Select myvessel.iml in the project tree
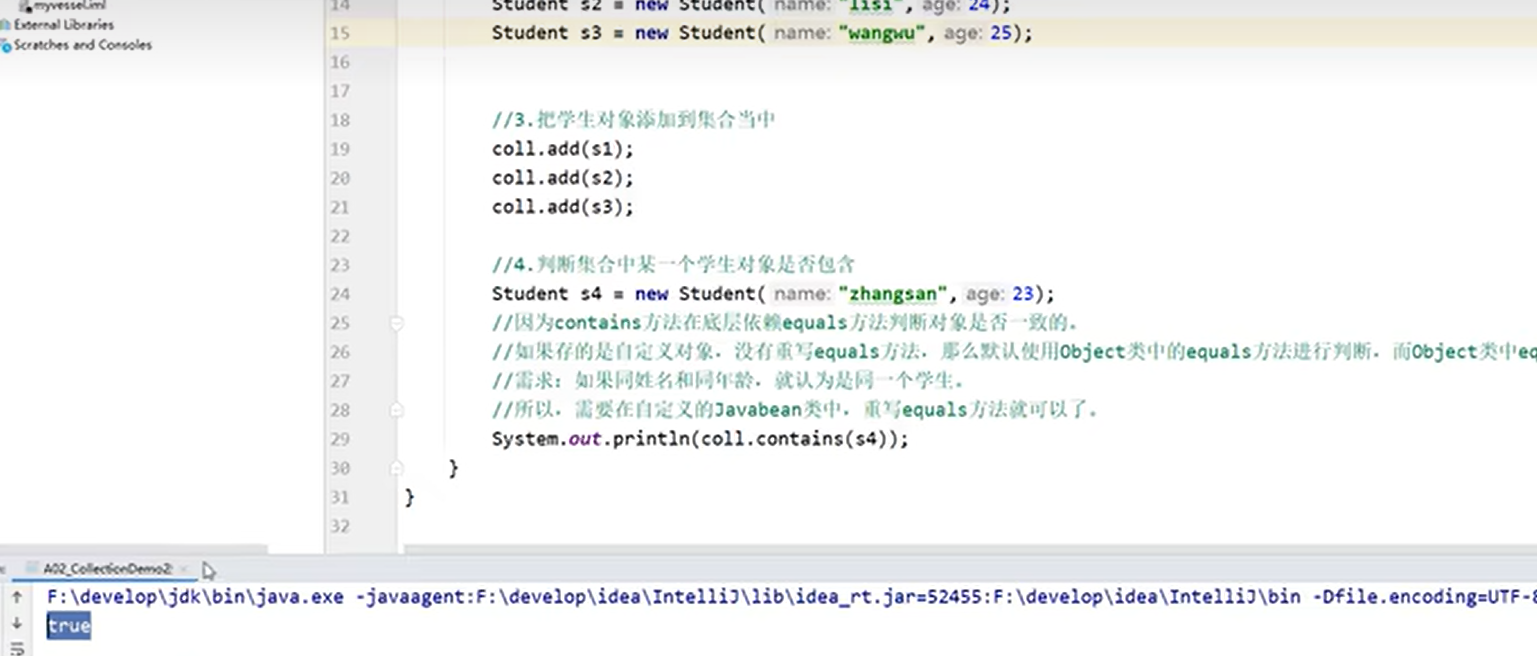Image resolution: width=1537 pixels, height=656 pixels. pyautogui.click(x=70, y=6)
